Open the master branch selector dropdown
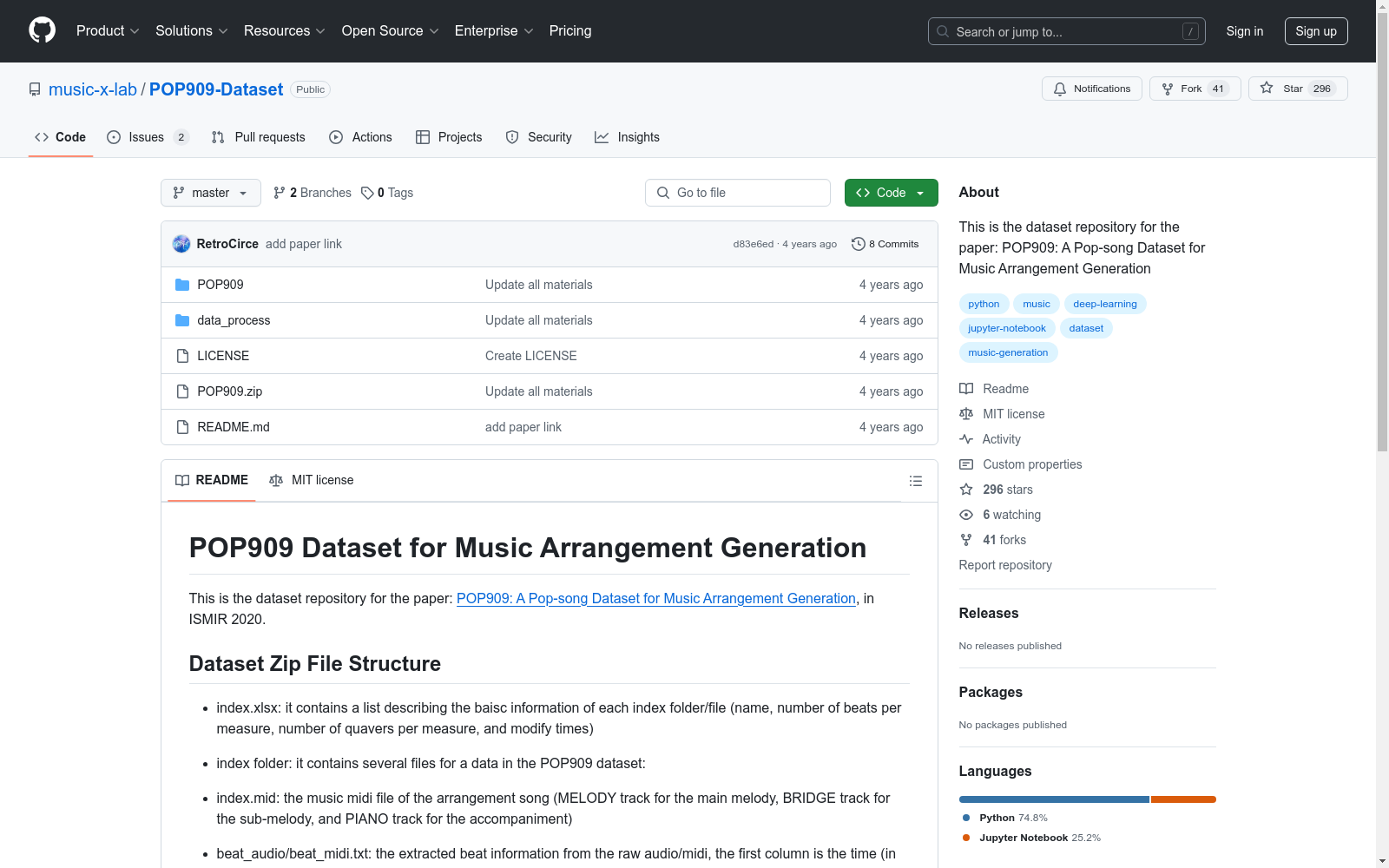 tap(211, 193)
